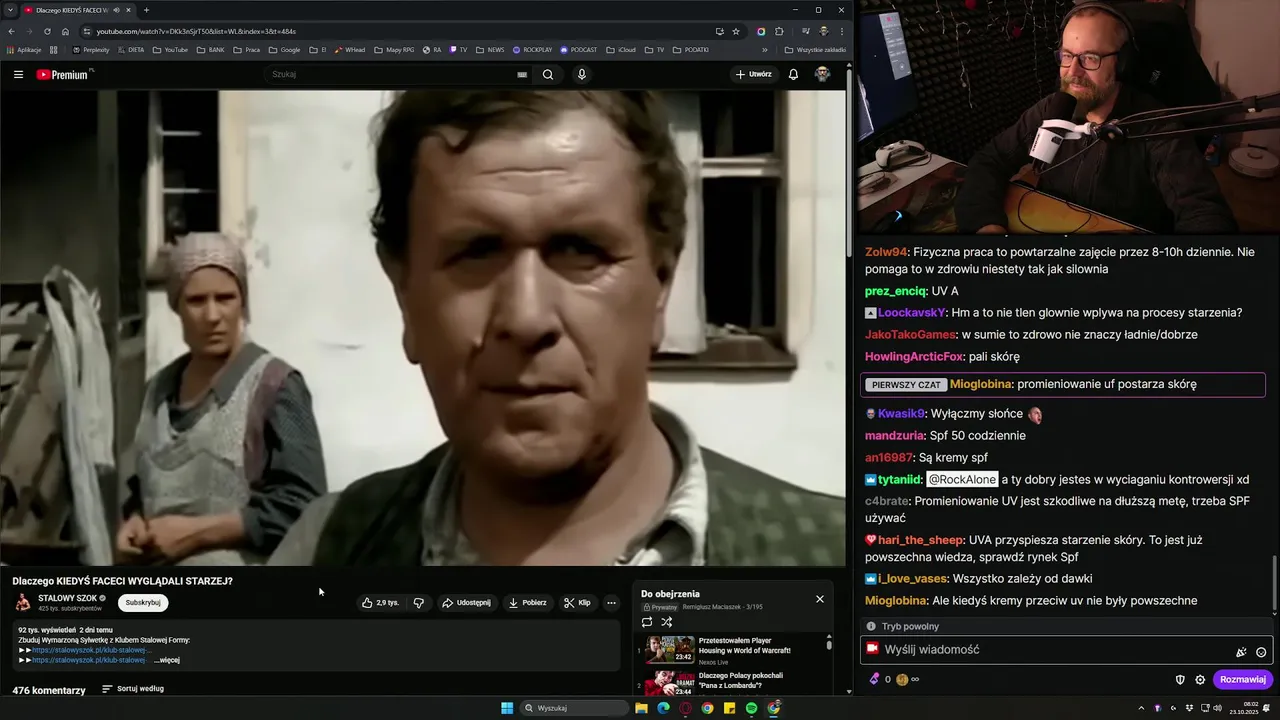The height and width of the screenshot is (720, 1280).
Task: Open browser home page icon
Action: pos(65,31)
